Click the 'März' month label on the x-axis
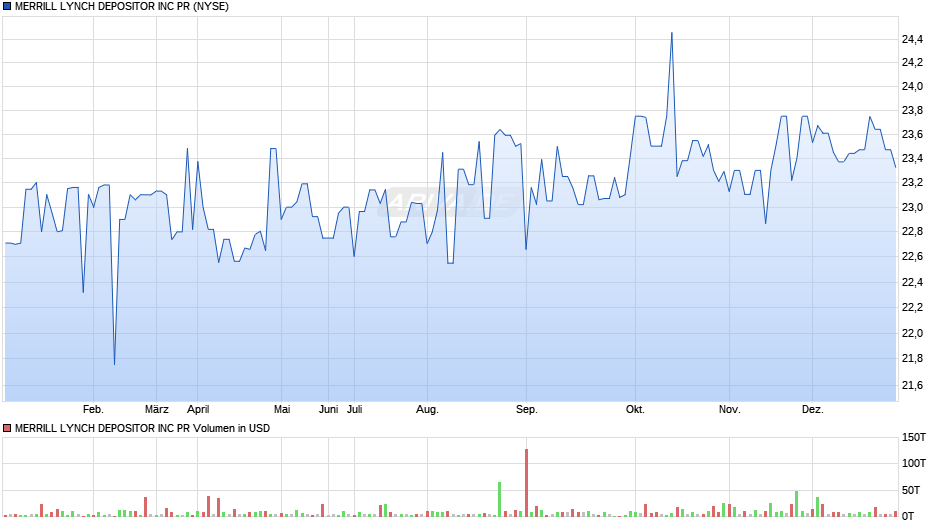This screenshot has height=526, width=940. pyautogui.click(x=156, y=410)
